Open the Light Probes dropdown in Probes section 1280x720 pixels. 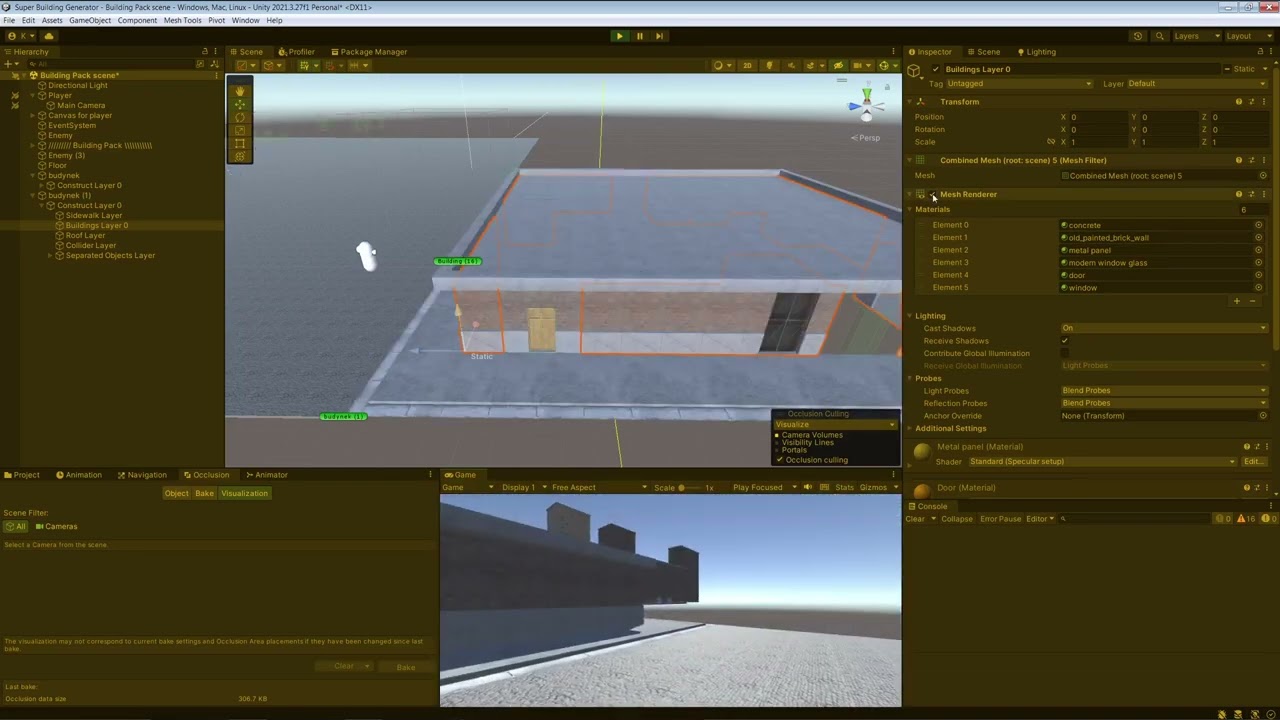[x=1160, y=390]
